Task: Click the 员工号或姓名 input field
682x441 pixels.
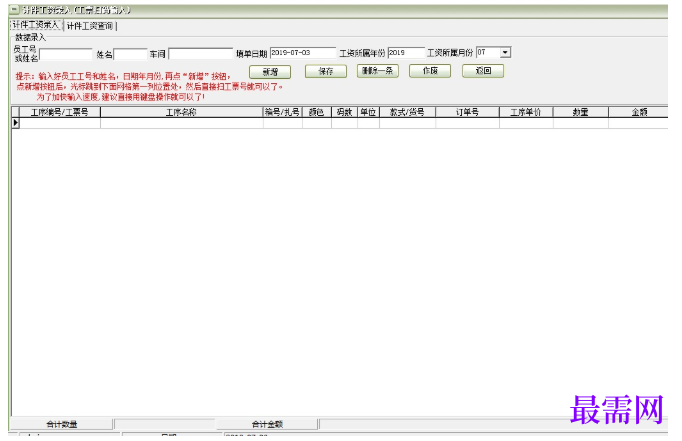Action: click(x=66, y=54)
